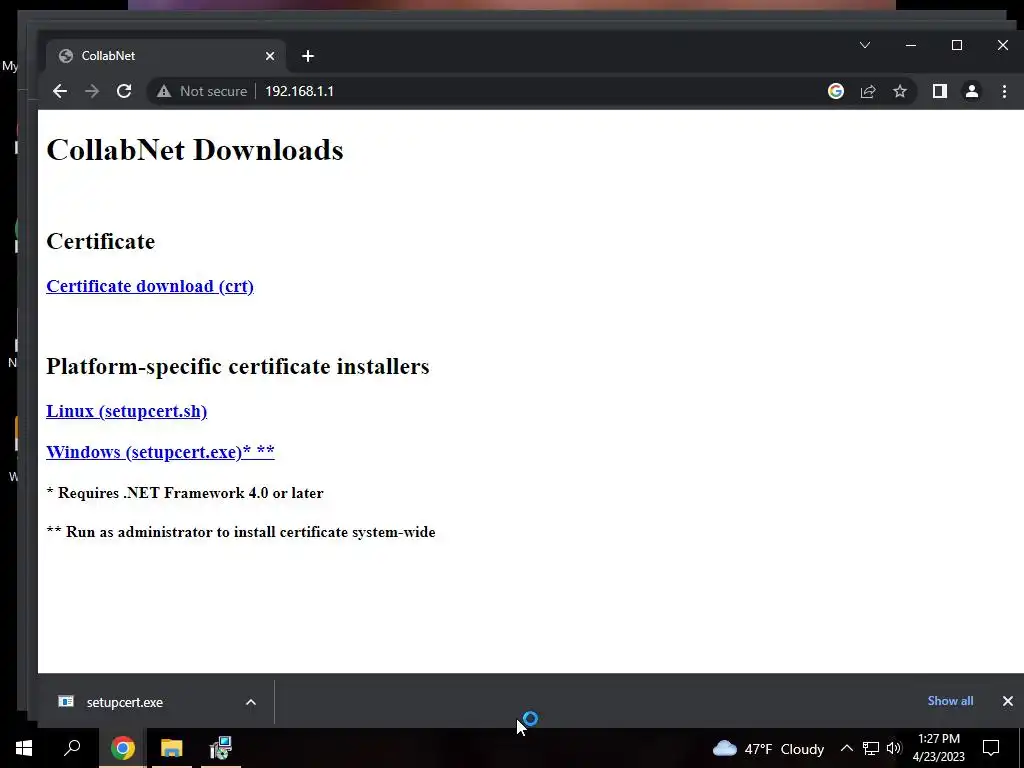Close the CollabNet tab
The image size is (1024, 768).
coord(270,56)
